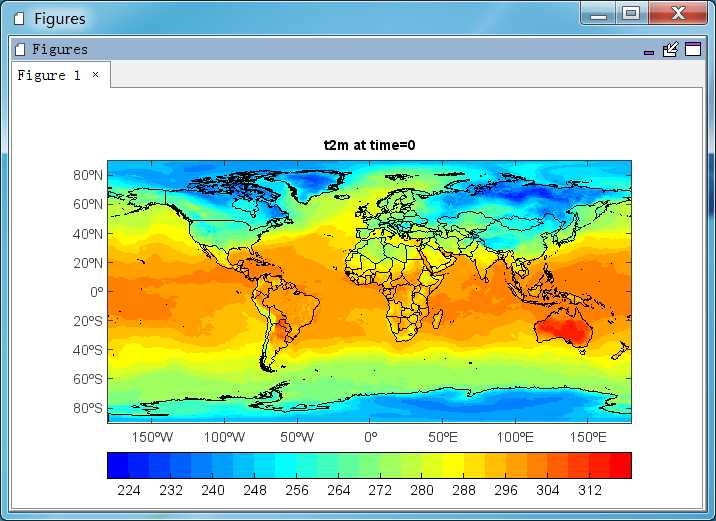Click the 304 colorbar tick label
The image size is (716, 521).
(x=548, y=490)
